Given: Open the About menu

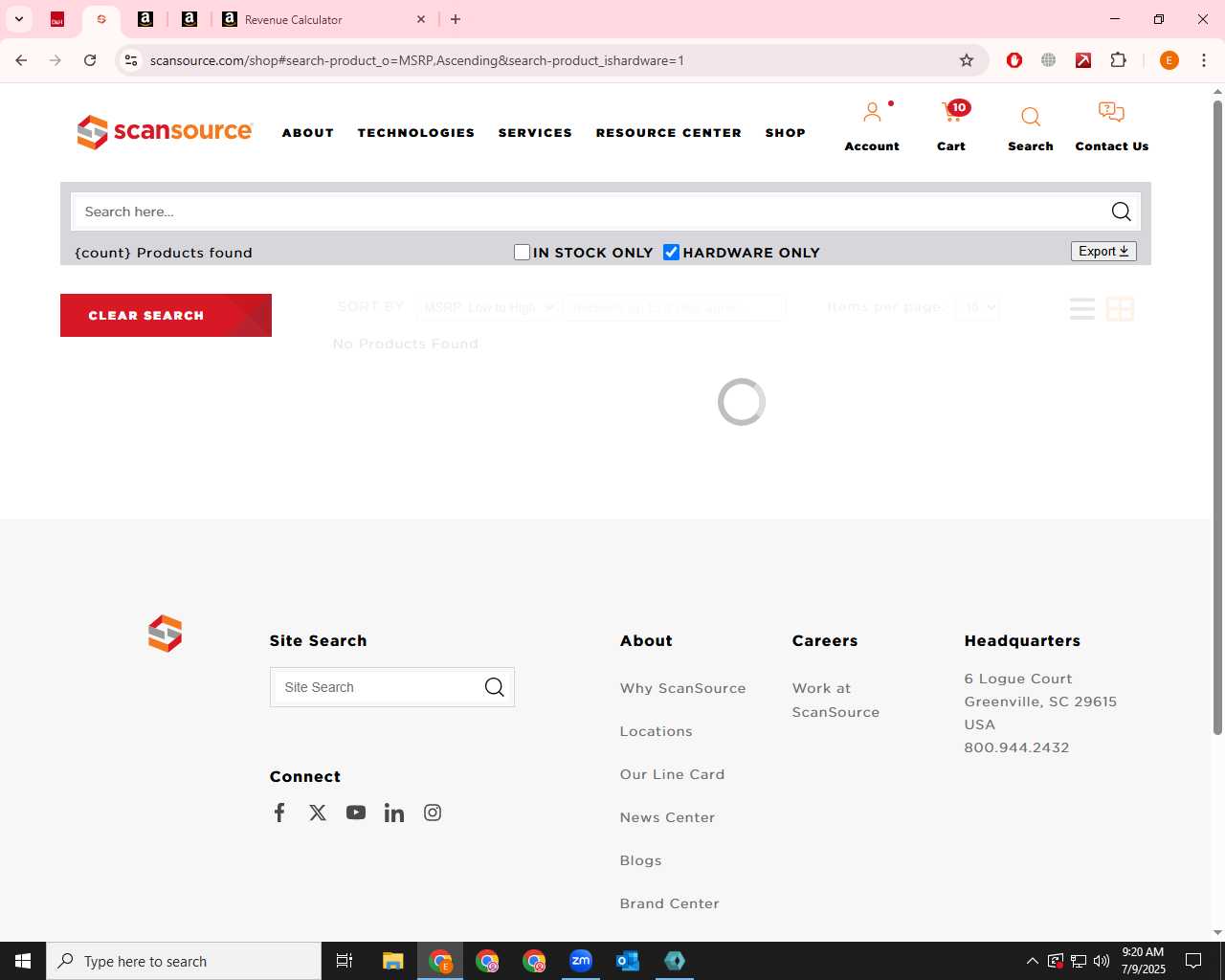Looking at the screenshot, I should [x=308, y=133].
